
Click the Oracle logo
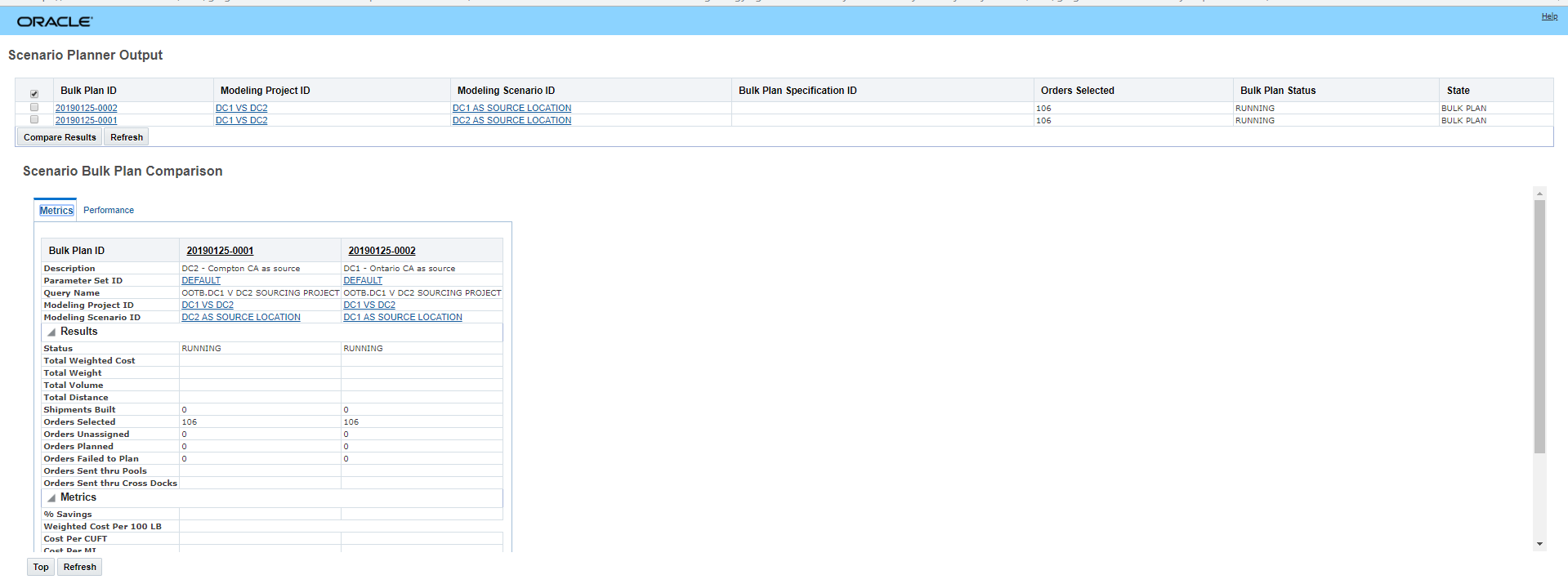[x=55, y=22]
